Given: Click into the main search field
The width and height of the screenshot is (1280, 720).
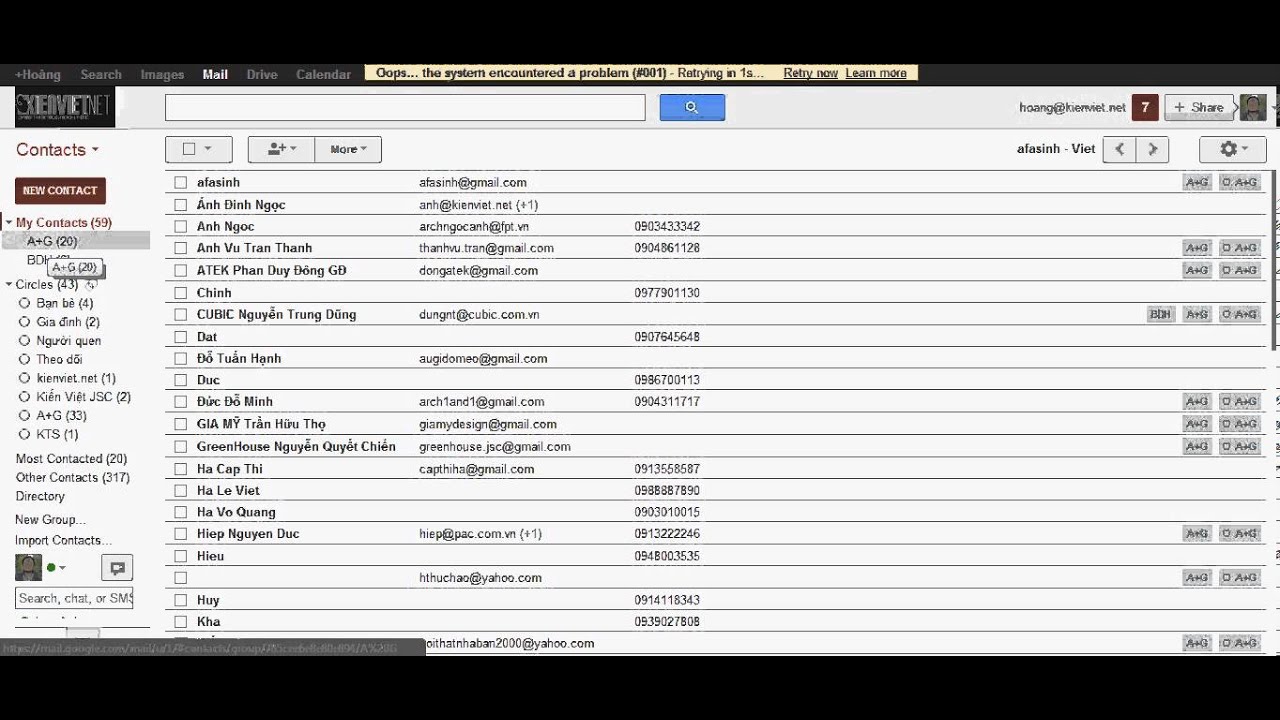Looking at the screenshot, I should coord(405,107).
